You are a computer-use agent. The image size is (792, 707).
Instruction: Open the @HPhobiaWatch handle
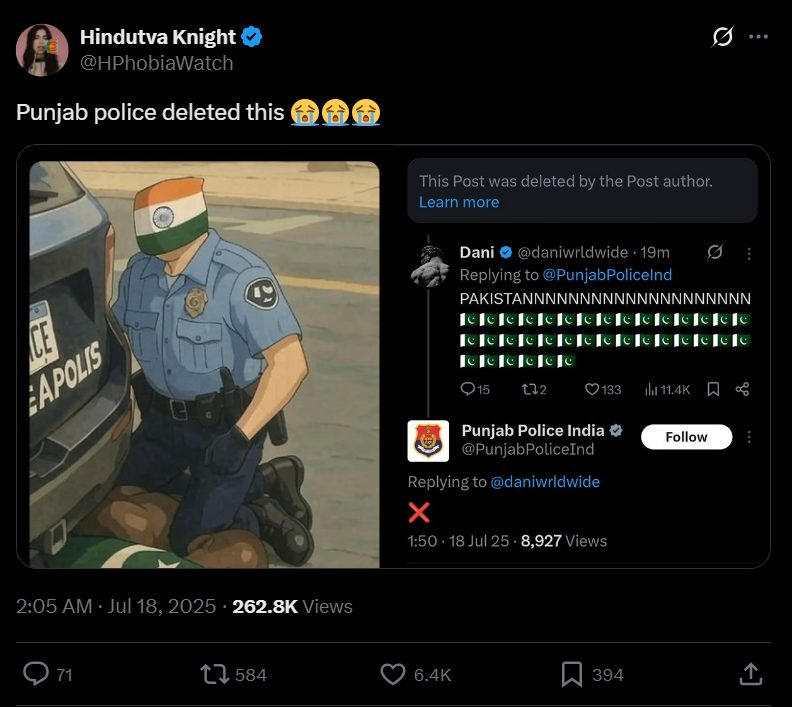tap(156, 63)
